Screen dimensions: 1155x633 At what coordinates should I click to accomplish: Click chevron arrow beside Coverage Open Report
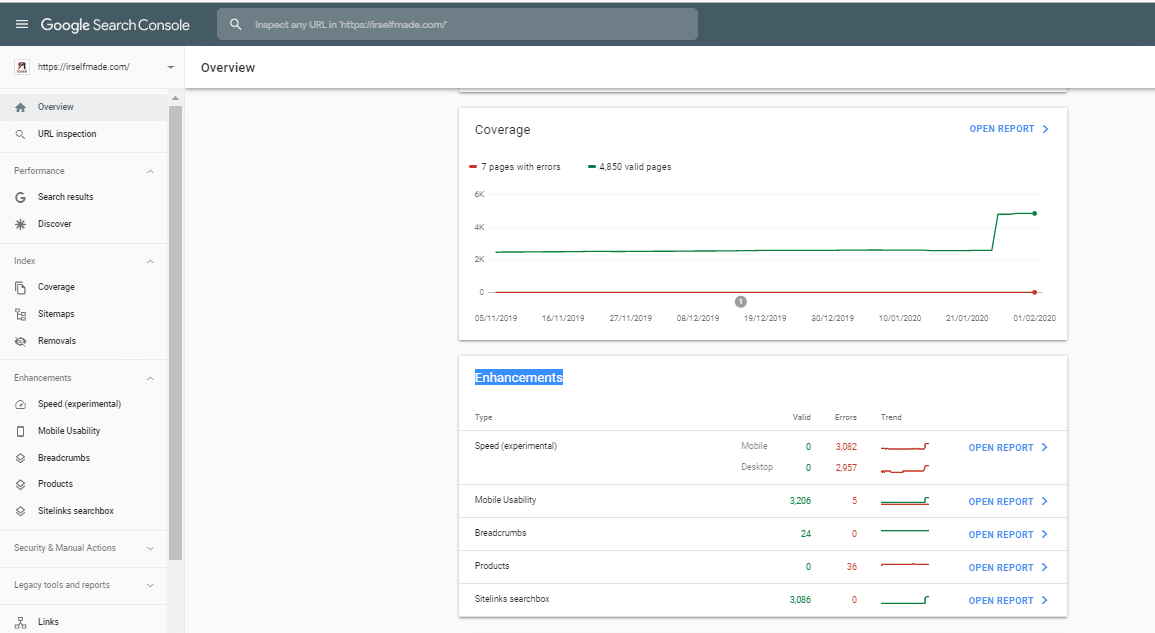pos(1045,129)
